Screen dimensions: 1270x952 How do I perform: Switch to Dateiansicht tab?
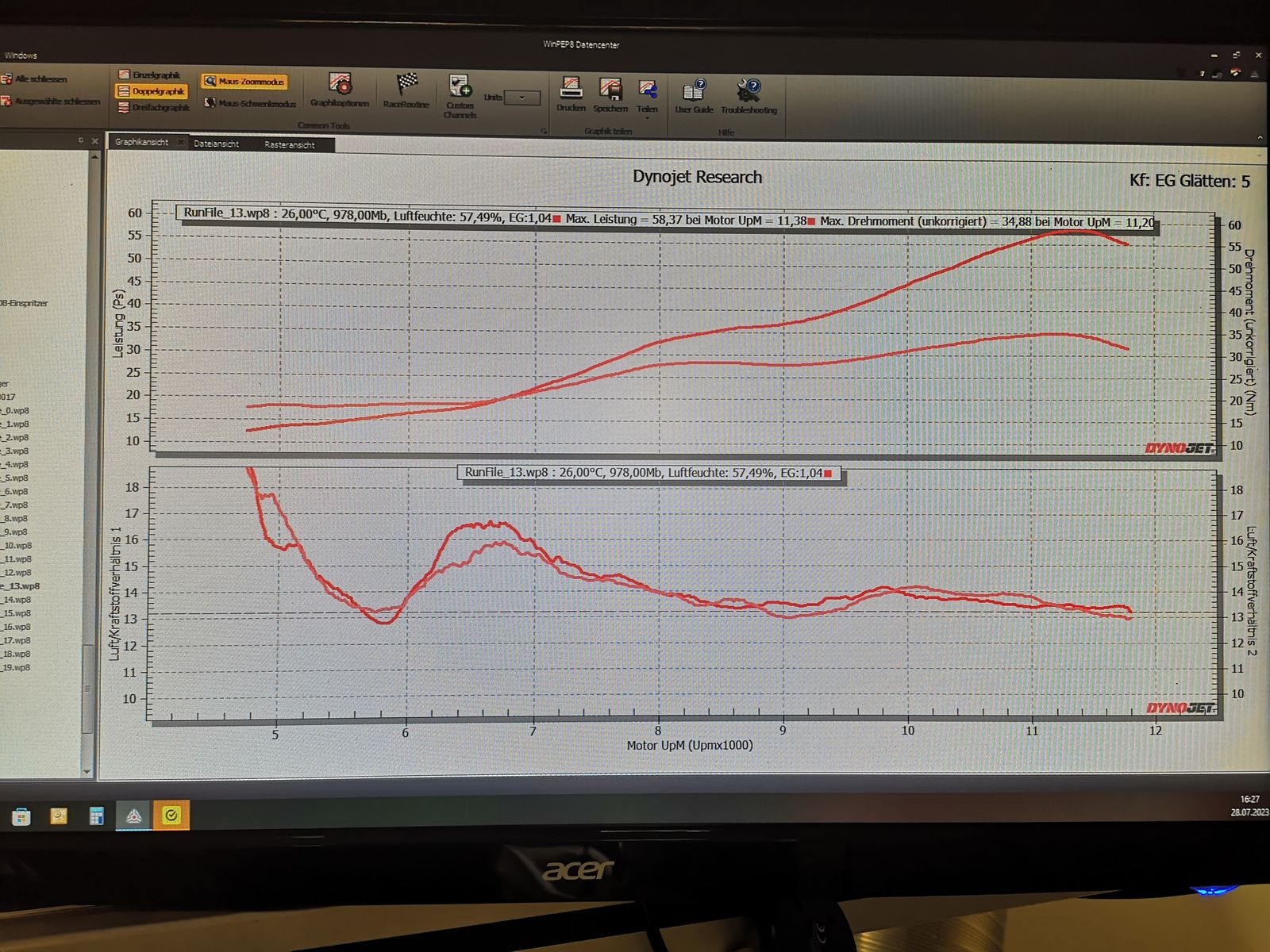tap(216, 144)
